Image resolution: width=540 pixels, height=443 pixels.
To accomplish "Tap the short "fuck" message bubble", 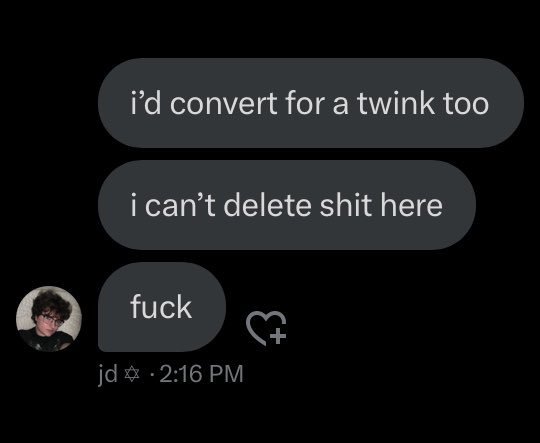I will (162, 307).
